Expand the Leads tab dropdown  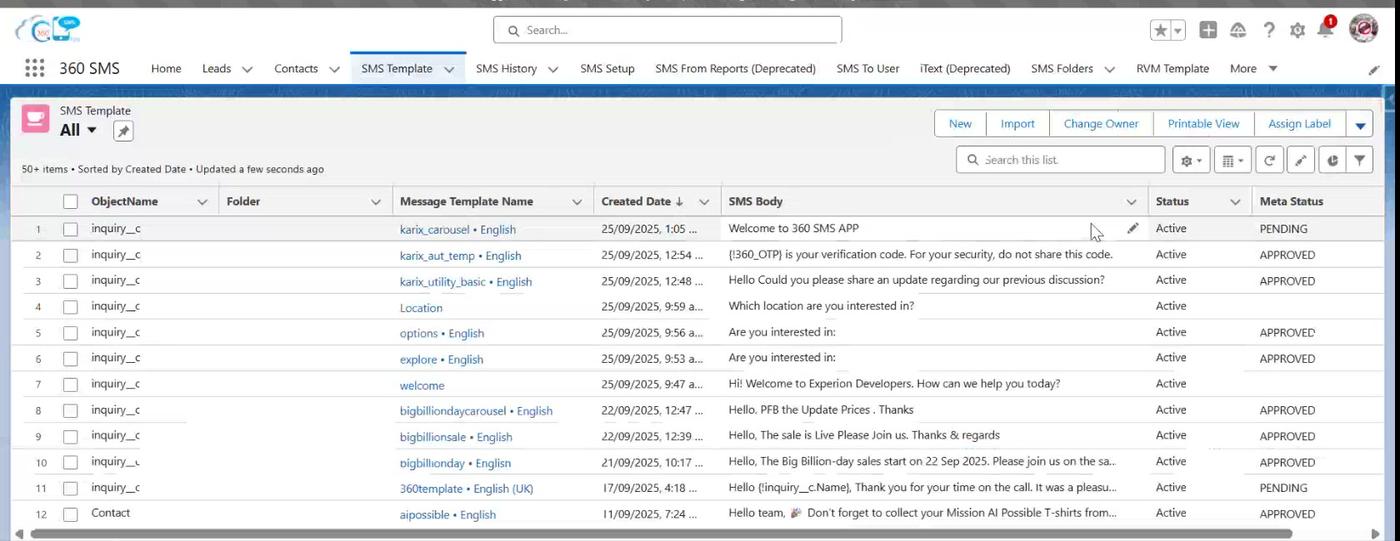tap(247, 69)
